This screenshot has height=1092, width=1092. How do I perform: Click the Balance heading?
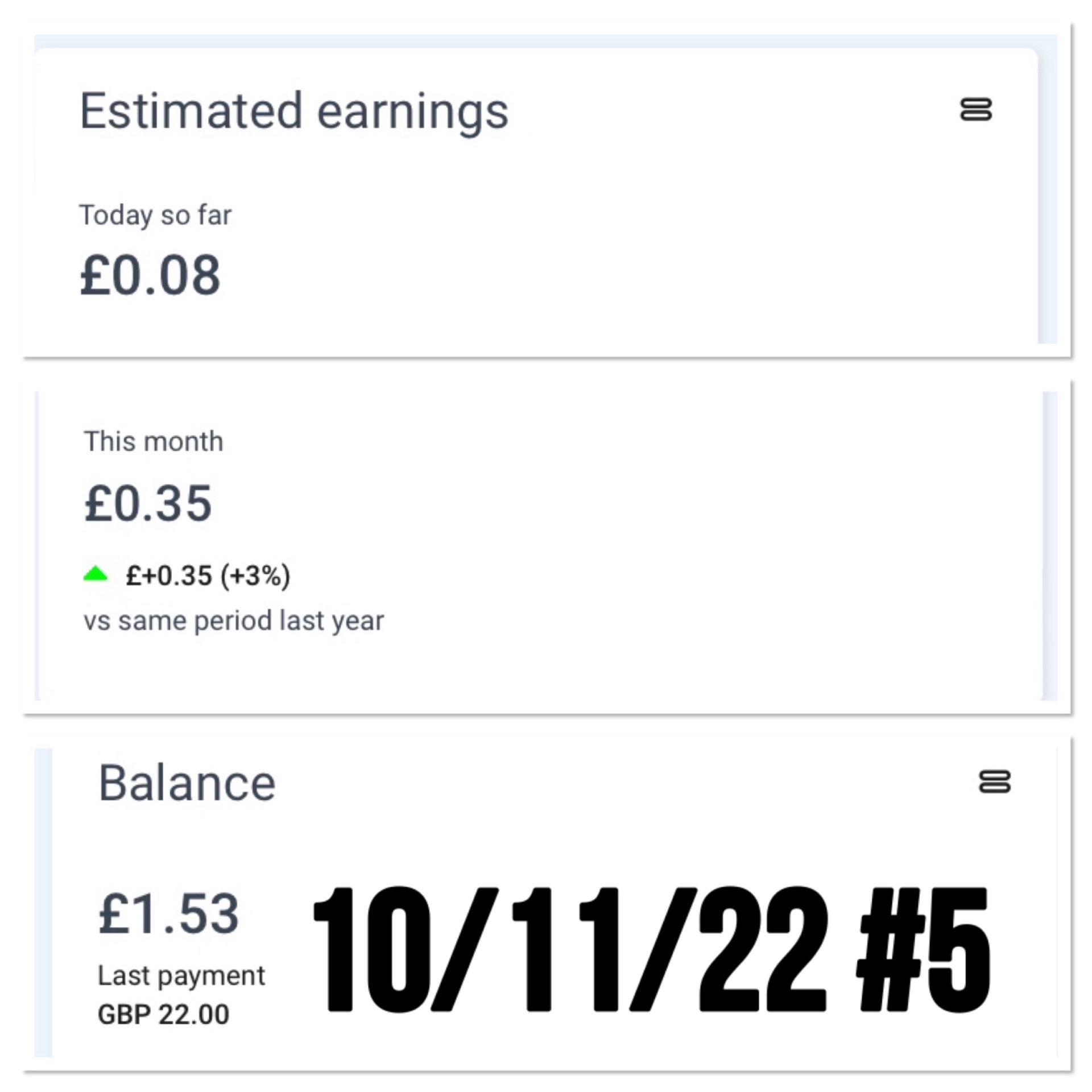[187, 783]
